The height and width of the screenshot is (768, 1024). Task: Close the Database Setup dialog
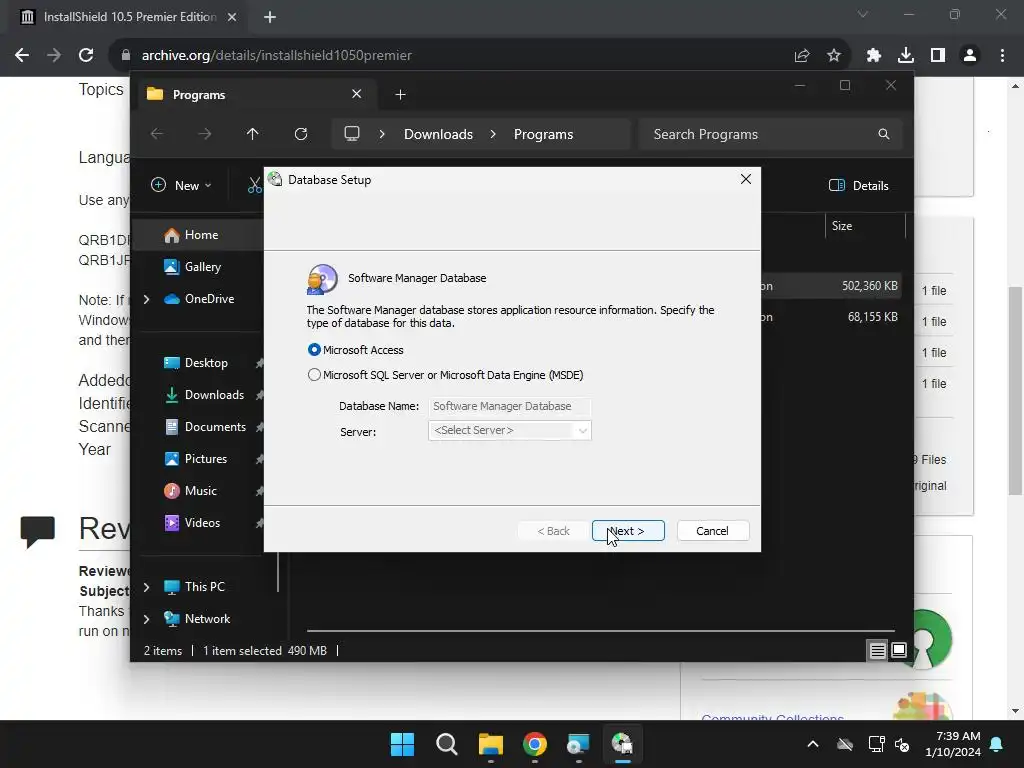(x=746, y=179)
